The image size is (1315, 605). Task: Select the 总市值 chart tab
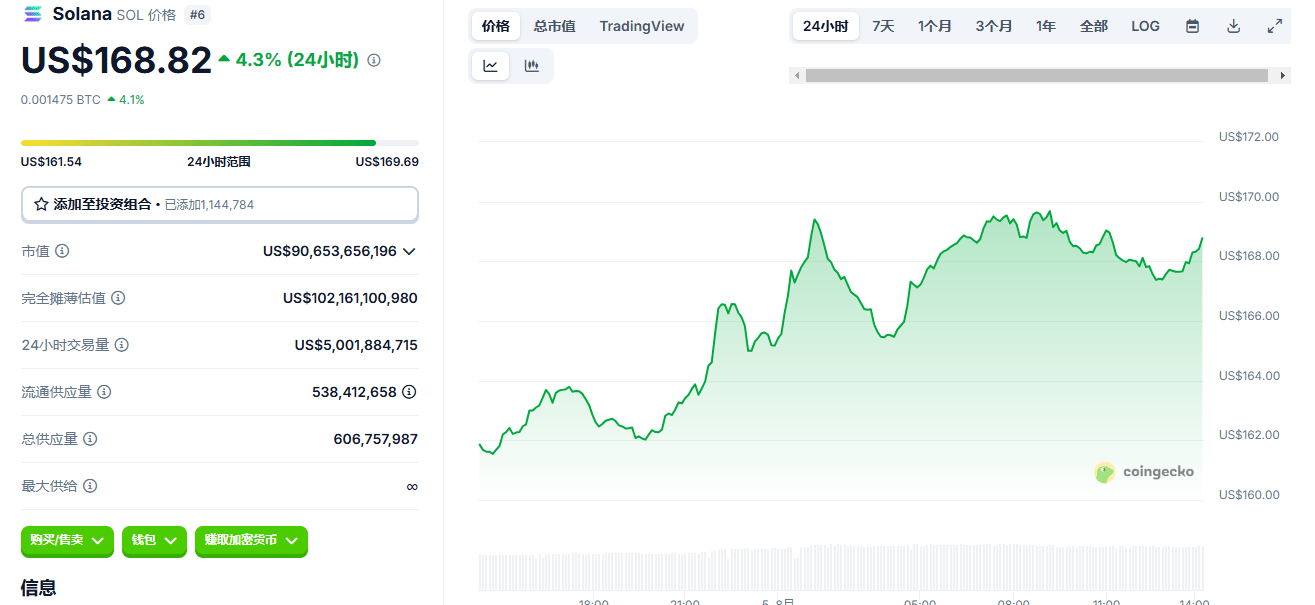click(x=554, y=26)
